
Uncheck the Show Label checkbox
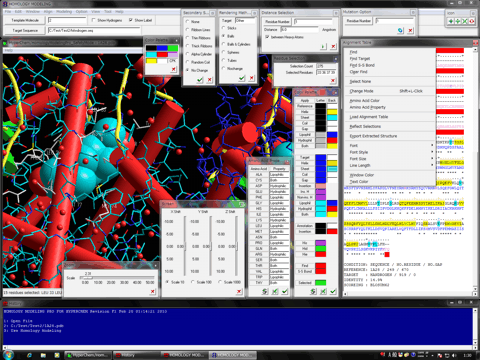click(x=131, y=20)
